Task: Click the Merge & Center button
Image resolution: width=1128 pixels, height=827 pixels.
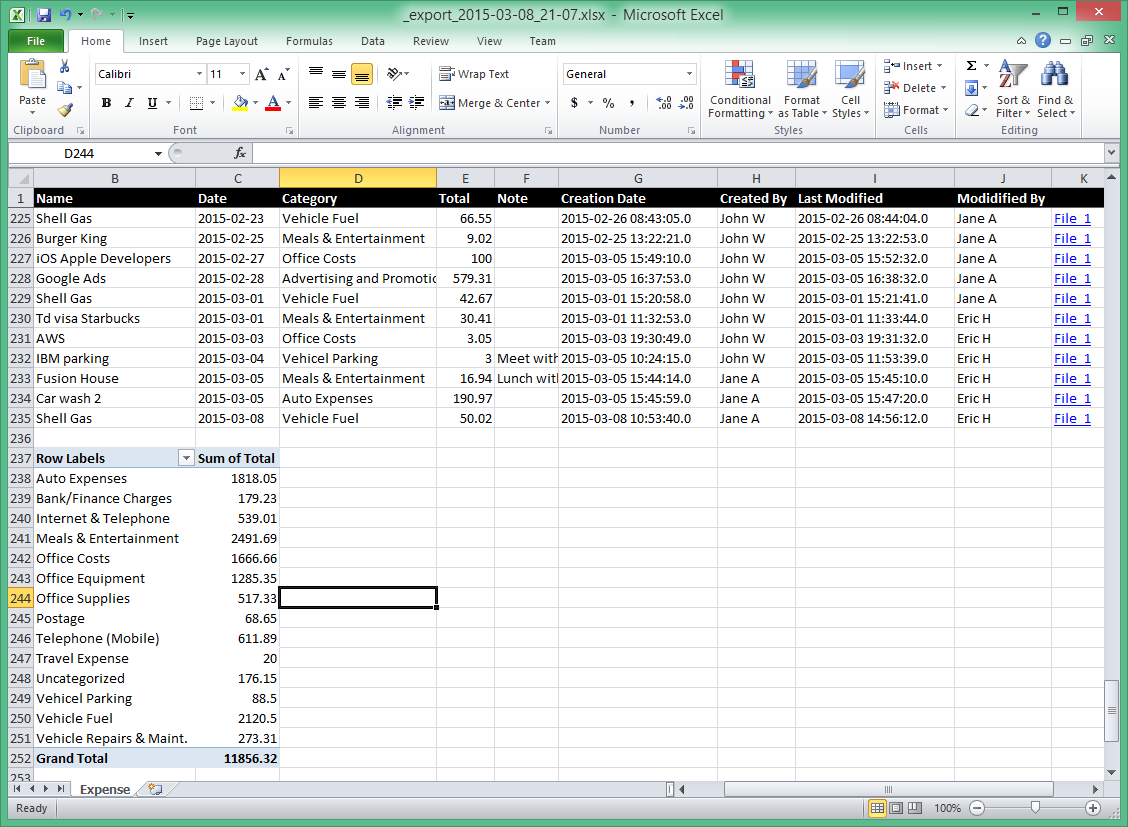Action: (489, 103)
